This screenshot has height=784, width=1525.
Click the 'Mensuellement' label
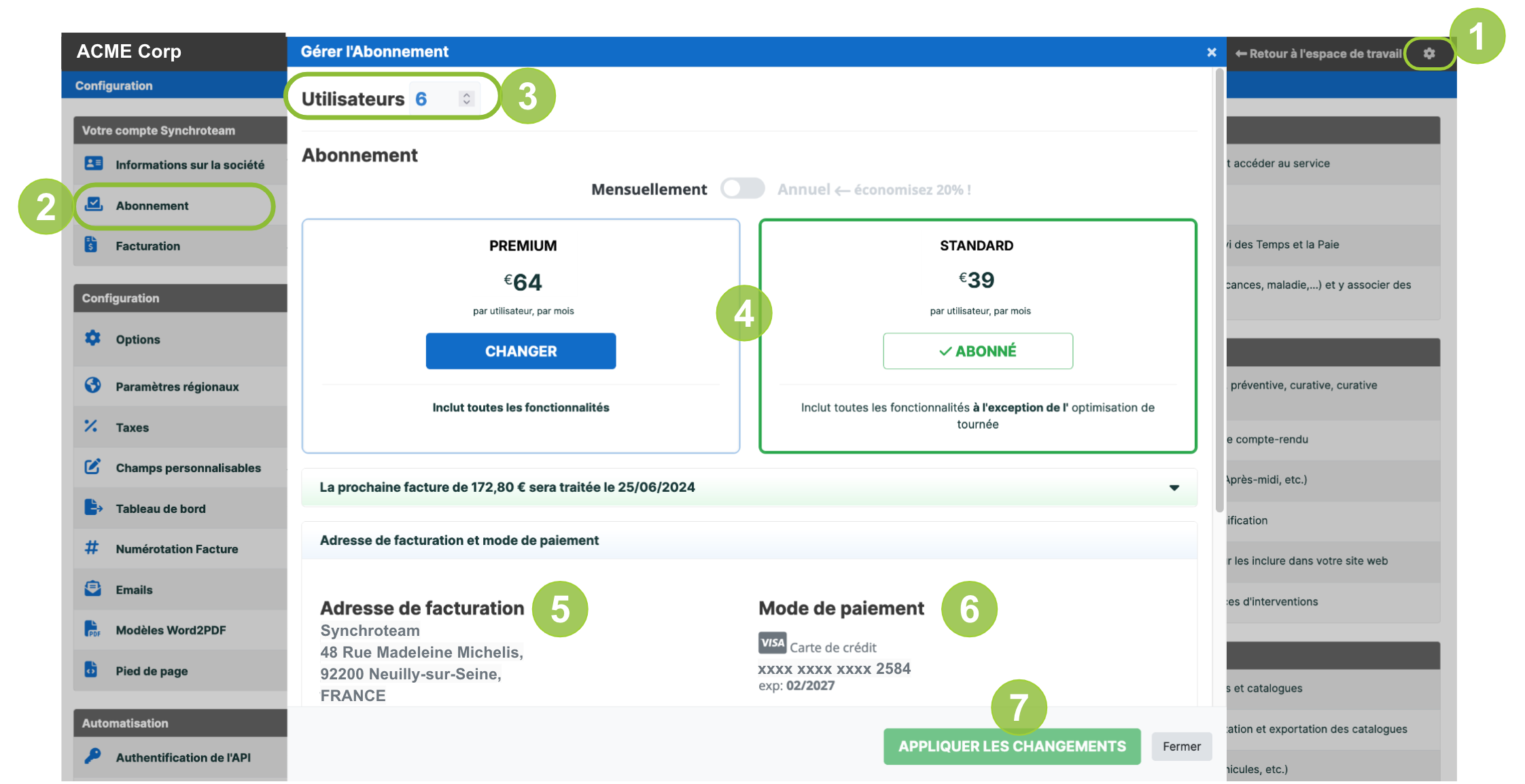pos(649,190)
